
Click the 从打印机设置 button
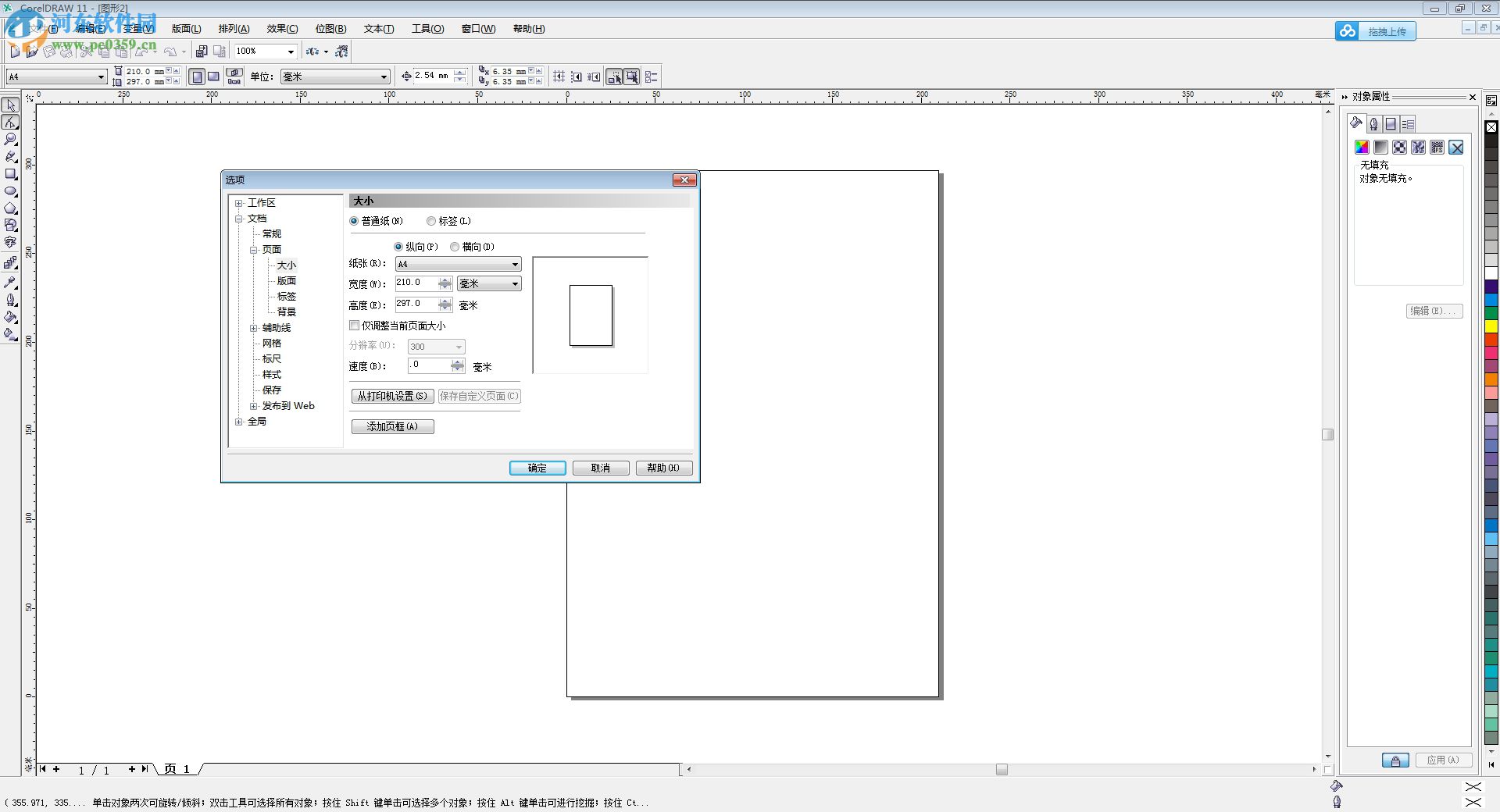click(392, 396)
